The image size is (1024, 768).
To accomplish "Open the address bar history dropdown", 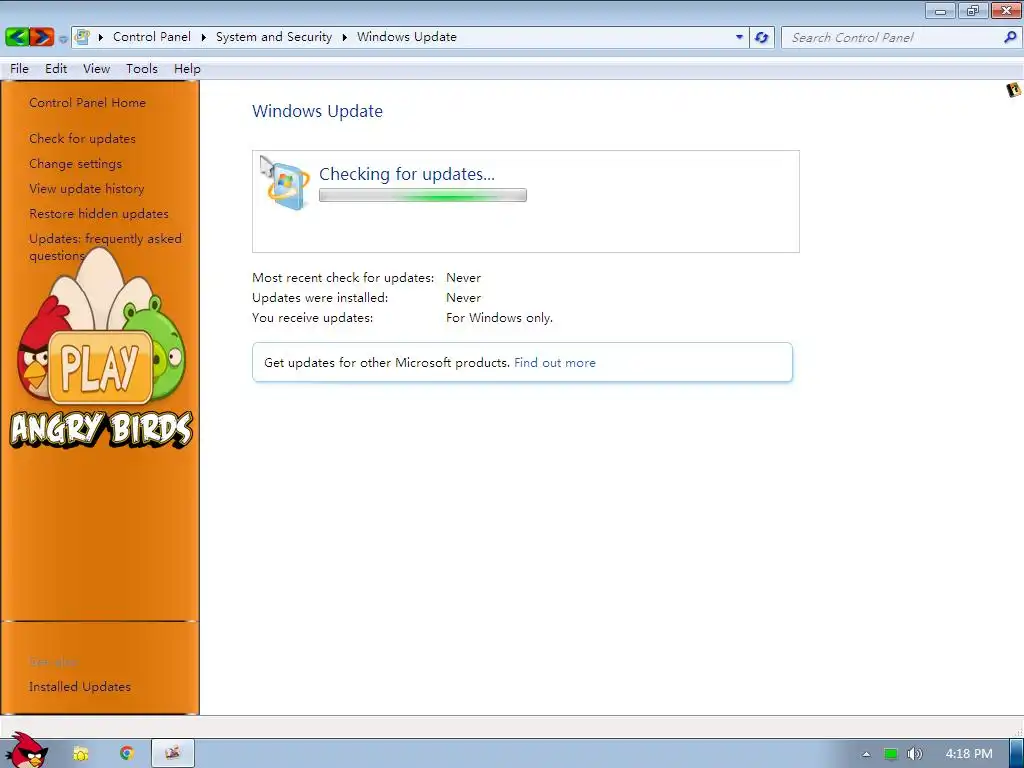I will (x=739, y=37).
